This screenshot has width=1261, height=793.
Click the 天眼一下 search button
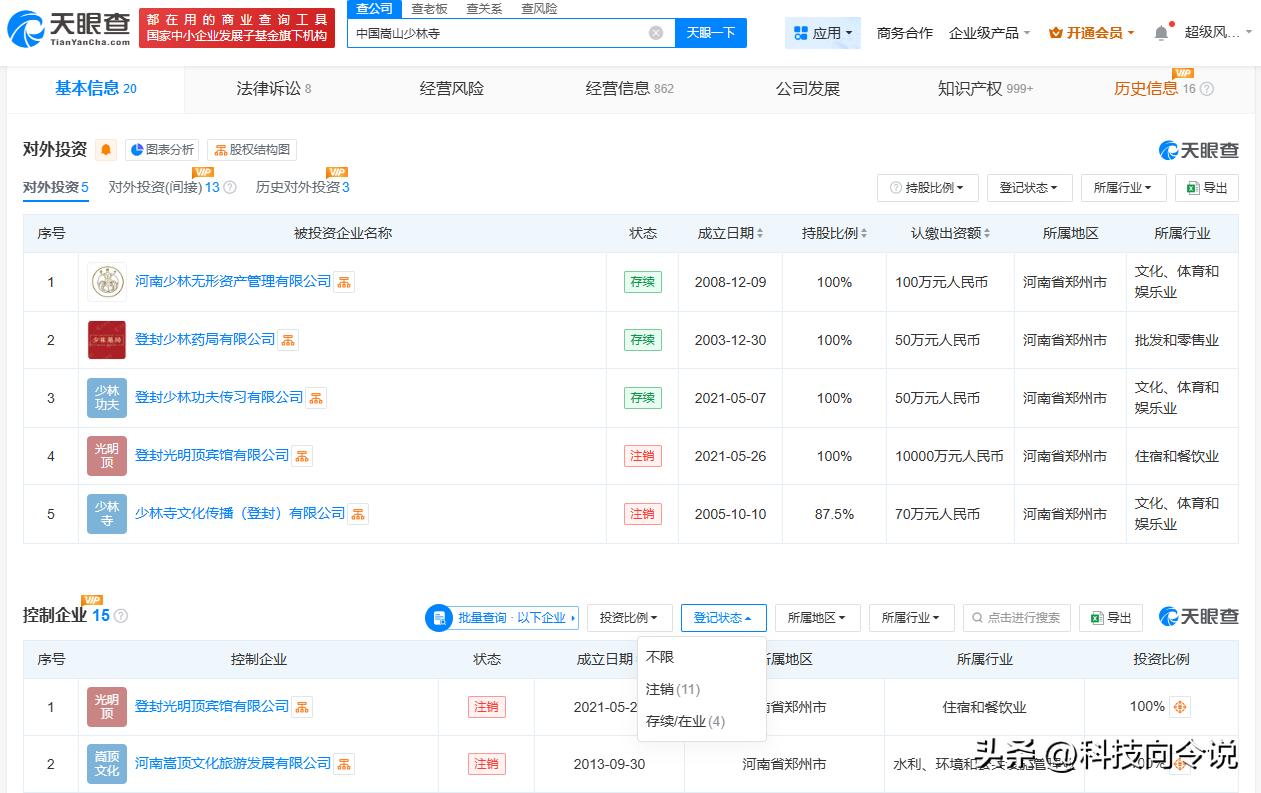711,33
